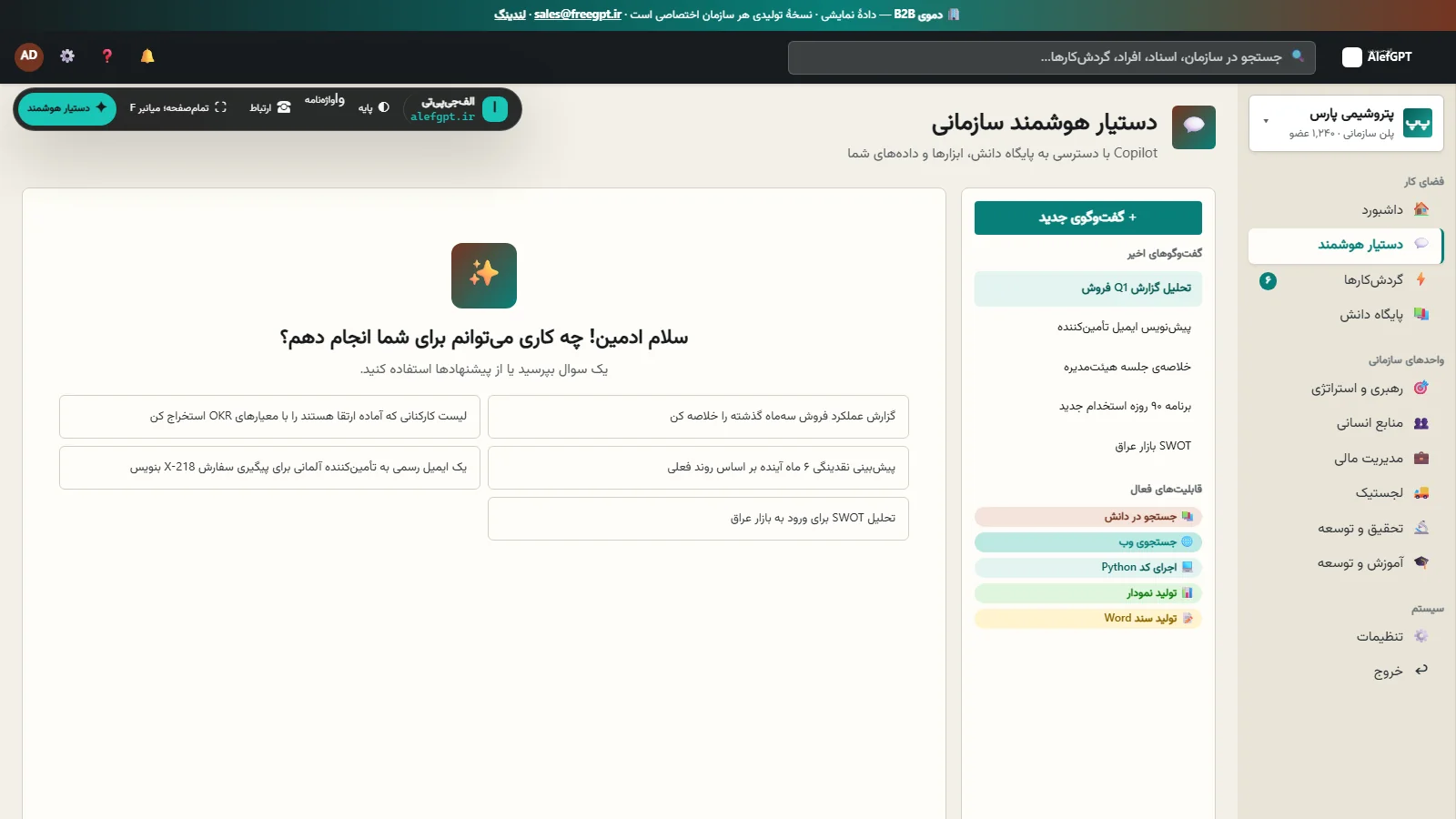This screenshot has width=1456, height=819.
Task: Toggle the تولید سند Word capability
Action: pyautogui.click(x=1087, y=619)
